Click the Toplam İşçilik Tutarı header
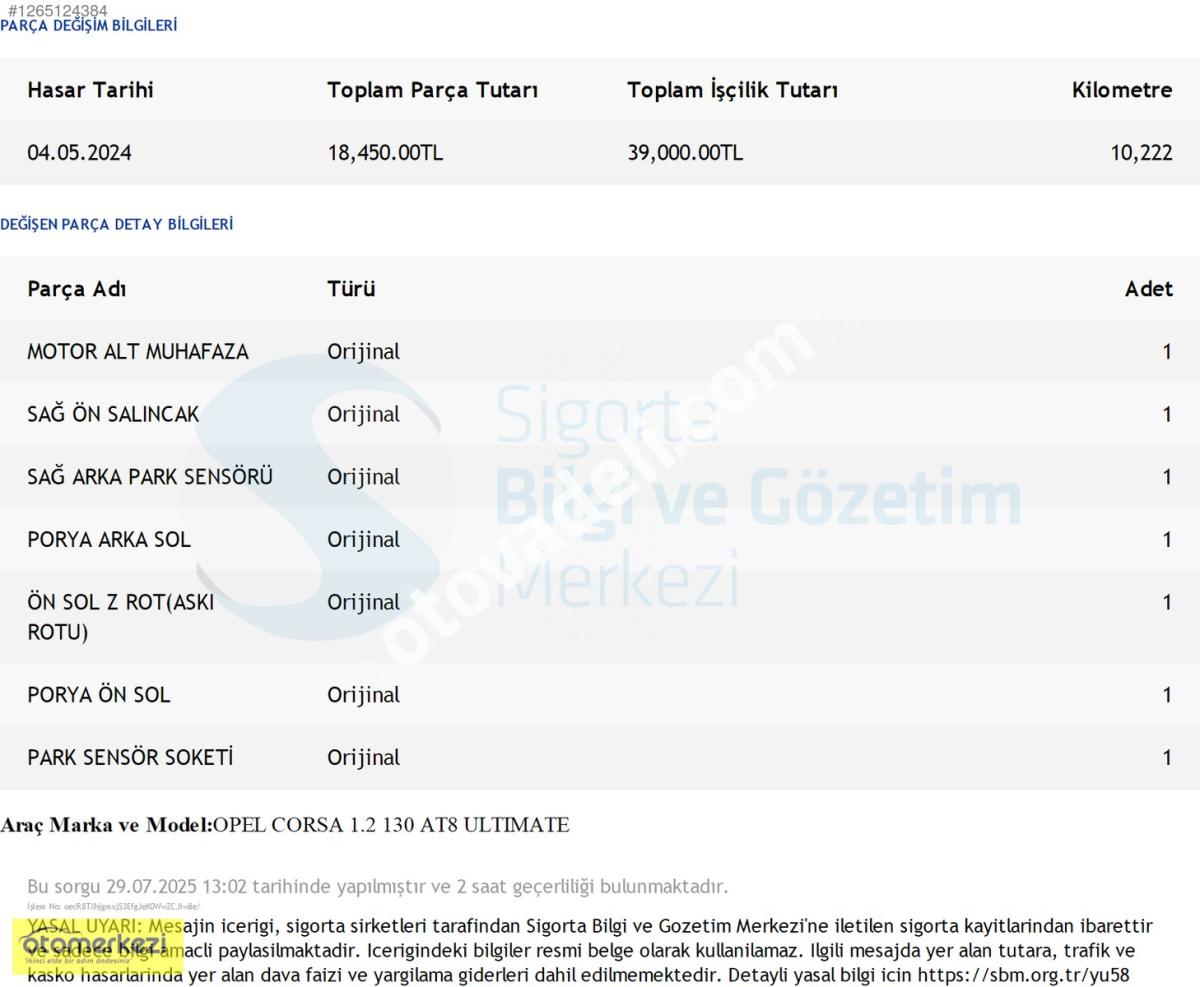Screen dimensions: 1200x987 pyautogui.click(x=732, y=90)
